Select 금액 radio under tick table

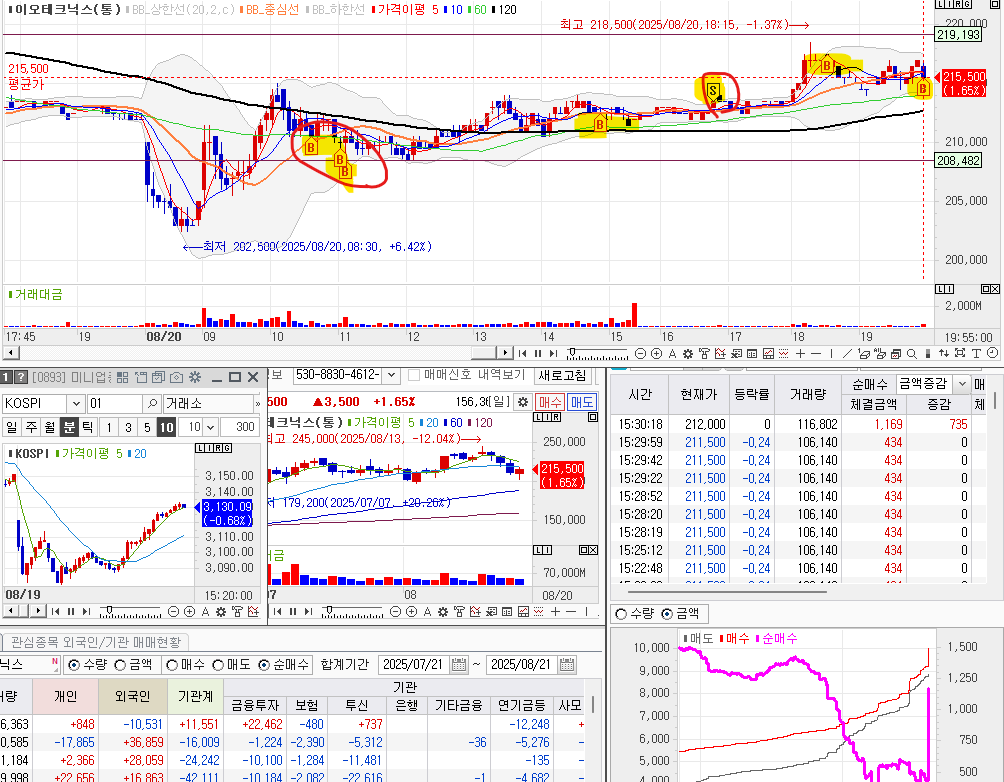pyautogui.click(x=667, y=614)
